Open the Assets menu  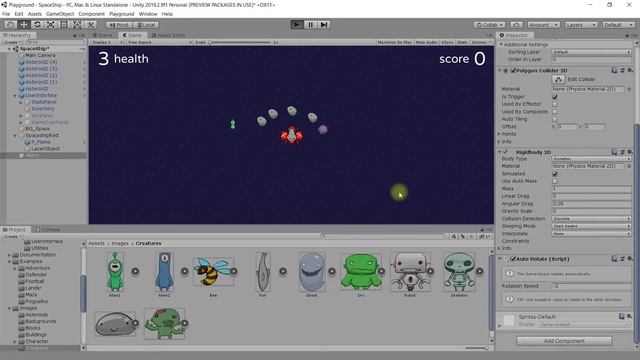click(x=34, y=14)
